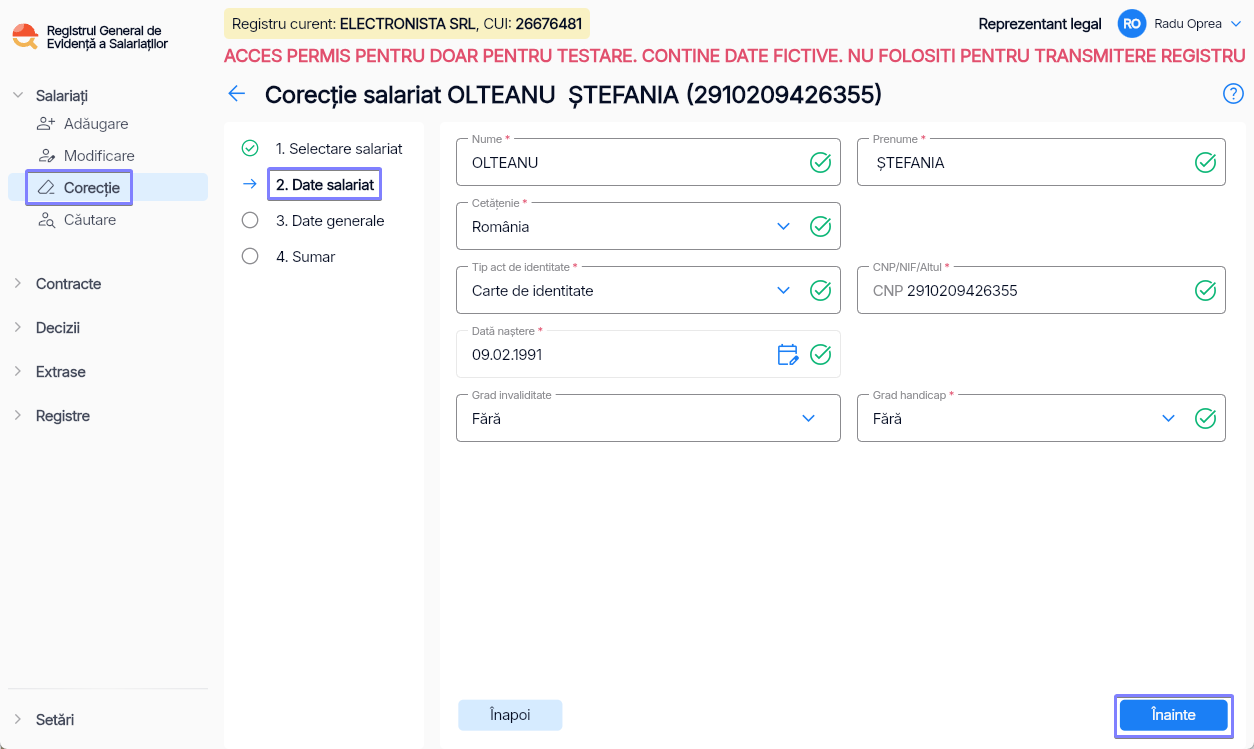Open the Cetățenie dropdown
Image resolution: width=1254 pixels, height=749 pixels.
(784, 226)
